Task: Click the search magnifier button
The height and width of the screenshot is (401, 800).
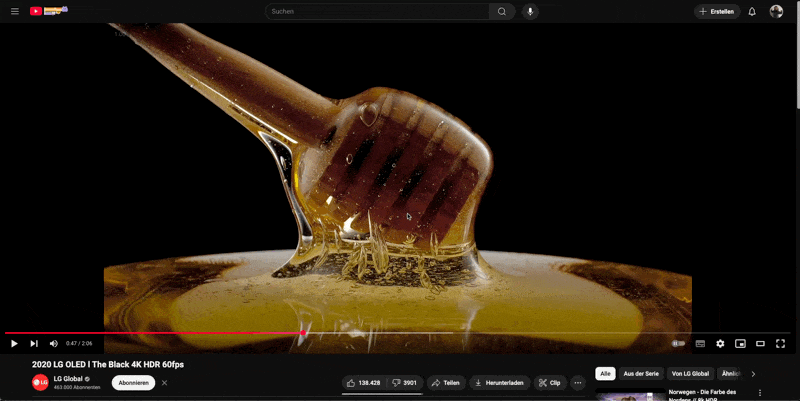Action: click(502, 11)
